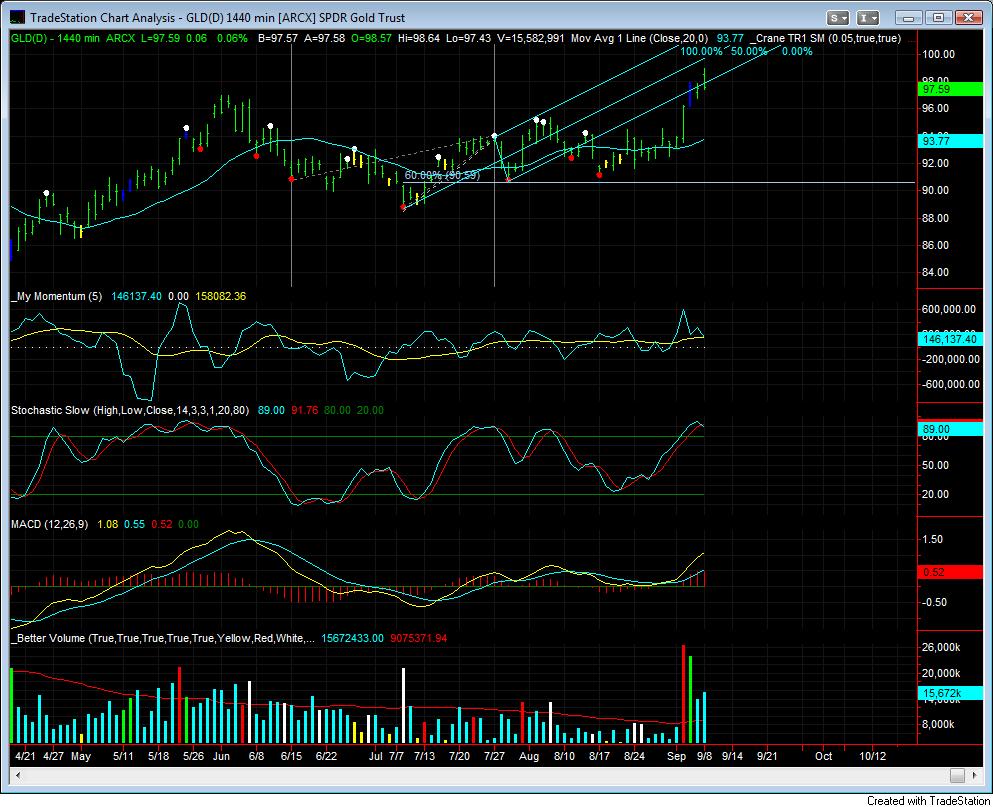Click the 6/15 date axis label
This screenshot has width=993, height=807.
(291, 756)
